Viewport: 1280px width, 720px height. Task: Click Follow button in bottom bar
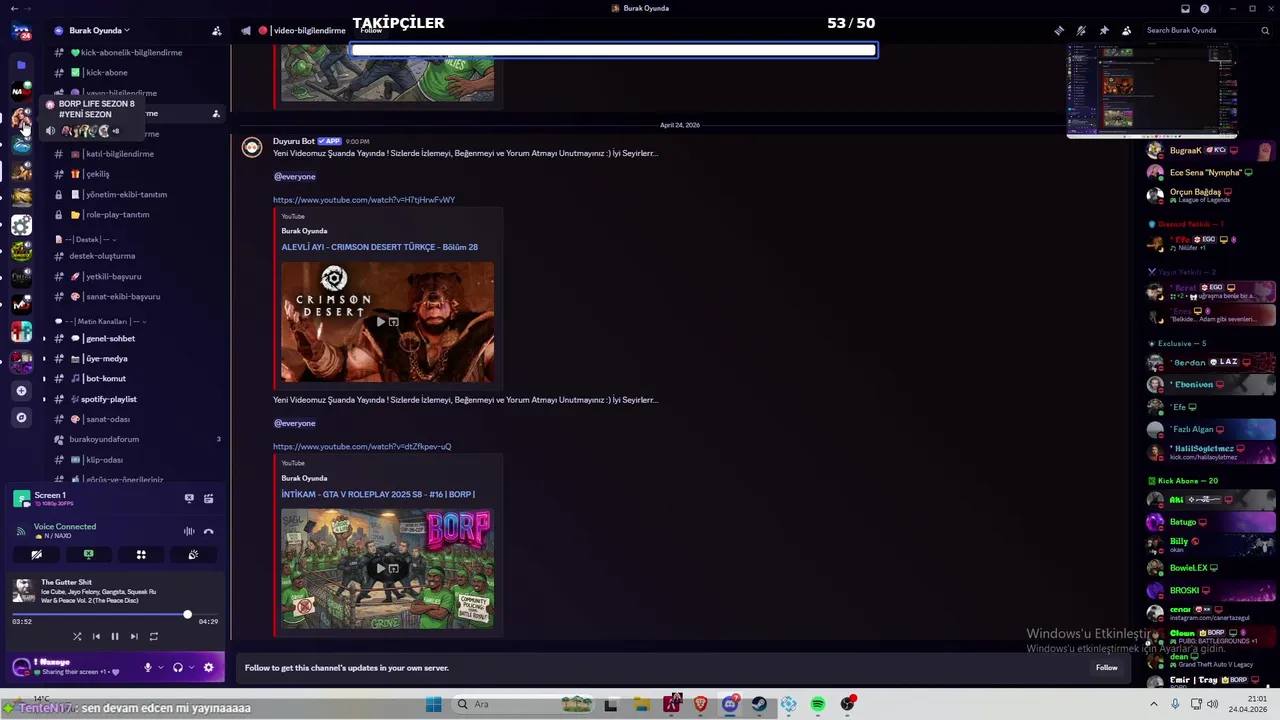1106,668
